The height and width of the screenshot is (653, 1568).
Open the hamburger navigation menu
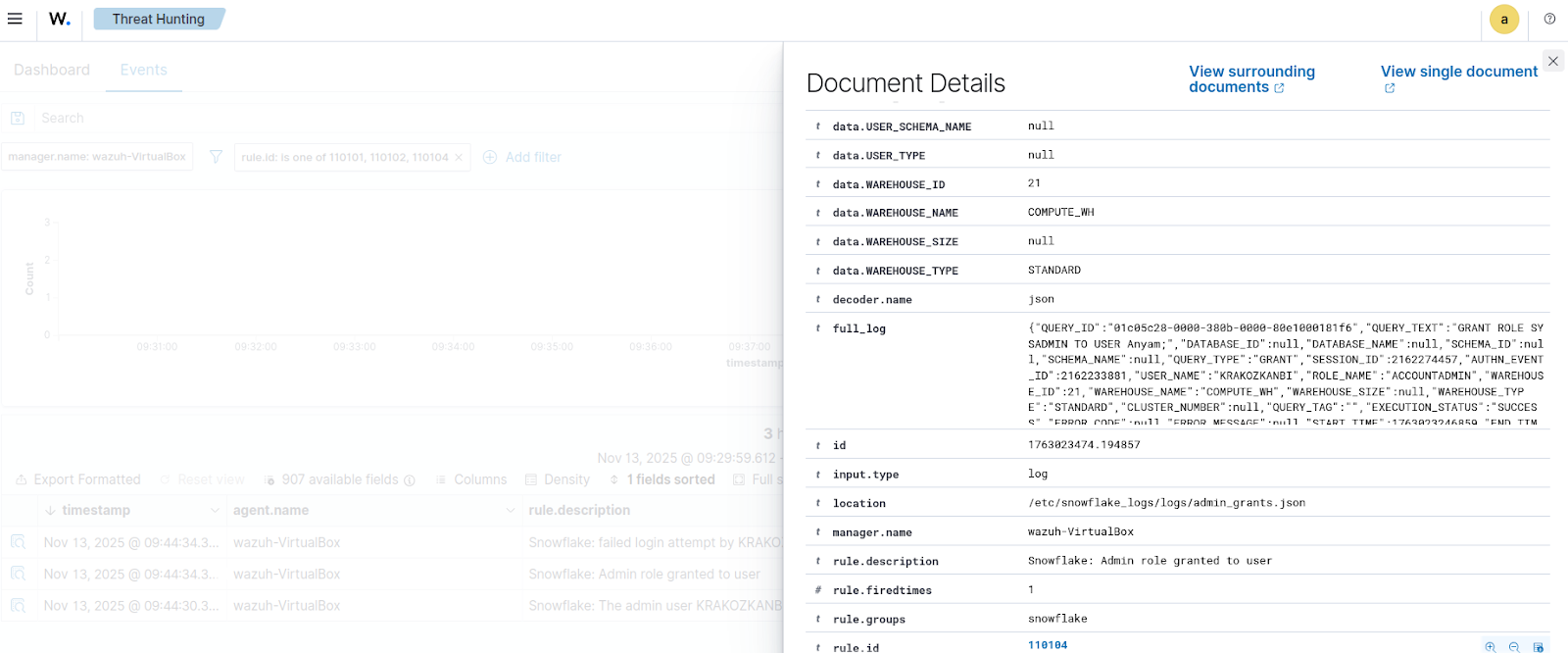pyautogui.click(x=15, y=19)
